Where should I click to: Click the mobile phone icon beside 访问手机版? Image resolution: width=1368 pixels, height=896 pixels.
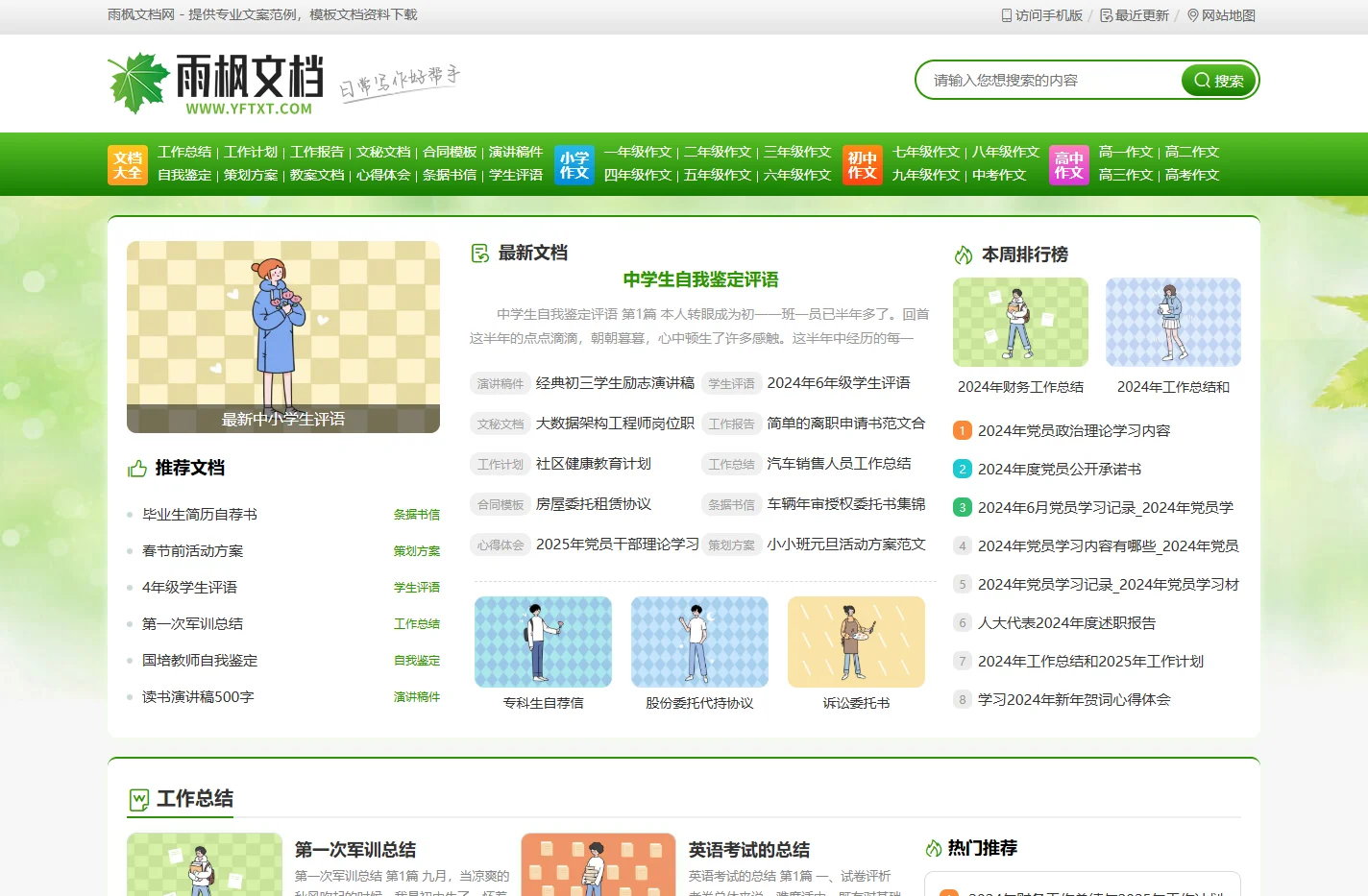click(x=1007, y=15)
